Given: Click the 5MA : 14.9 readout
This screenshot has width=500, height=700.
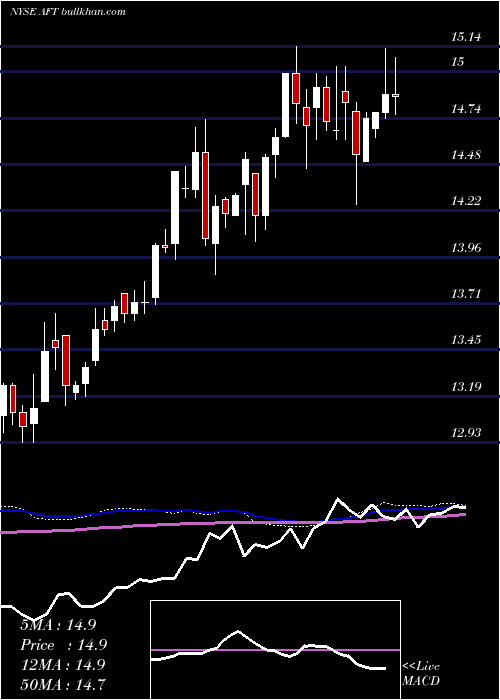Looking at the screenshot, I should tap(58, 624).
